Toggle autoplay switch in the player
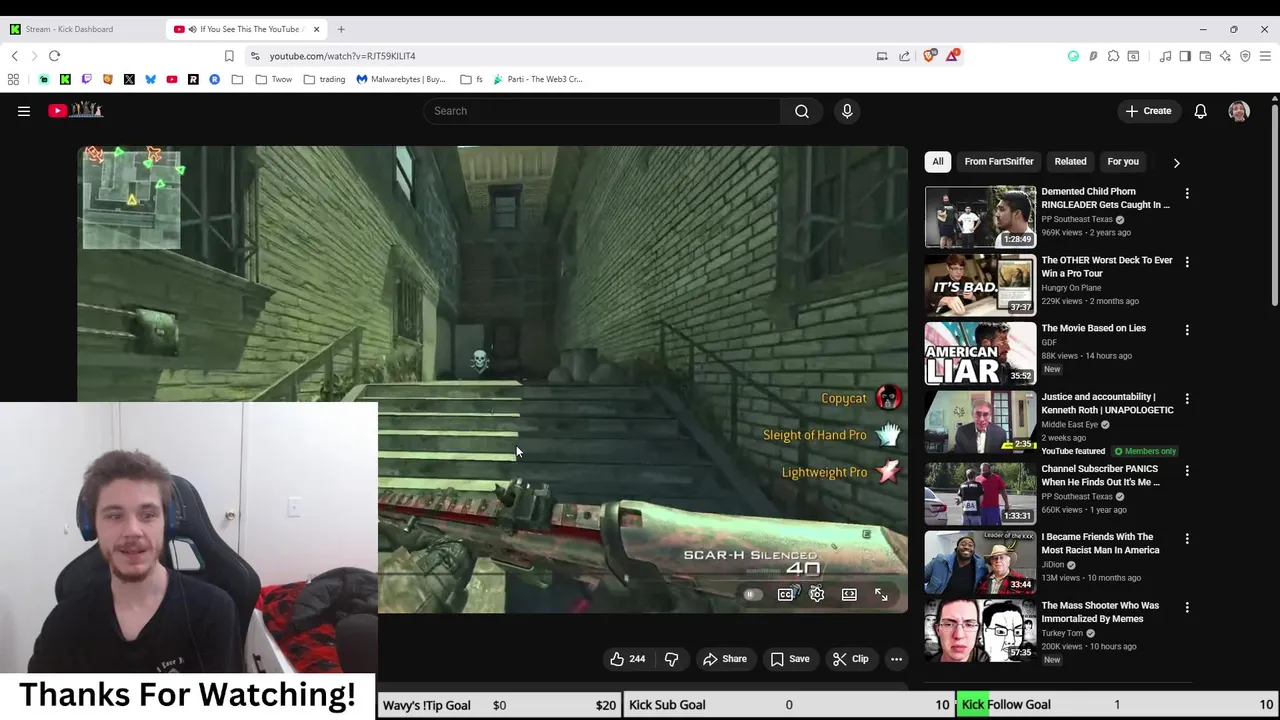 752,595
